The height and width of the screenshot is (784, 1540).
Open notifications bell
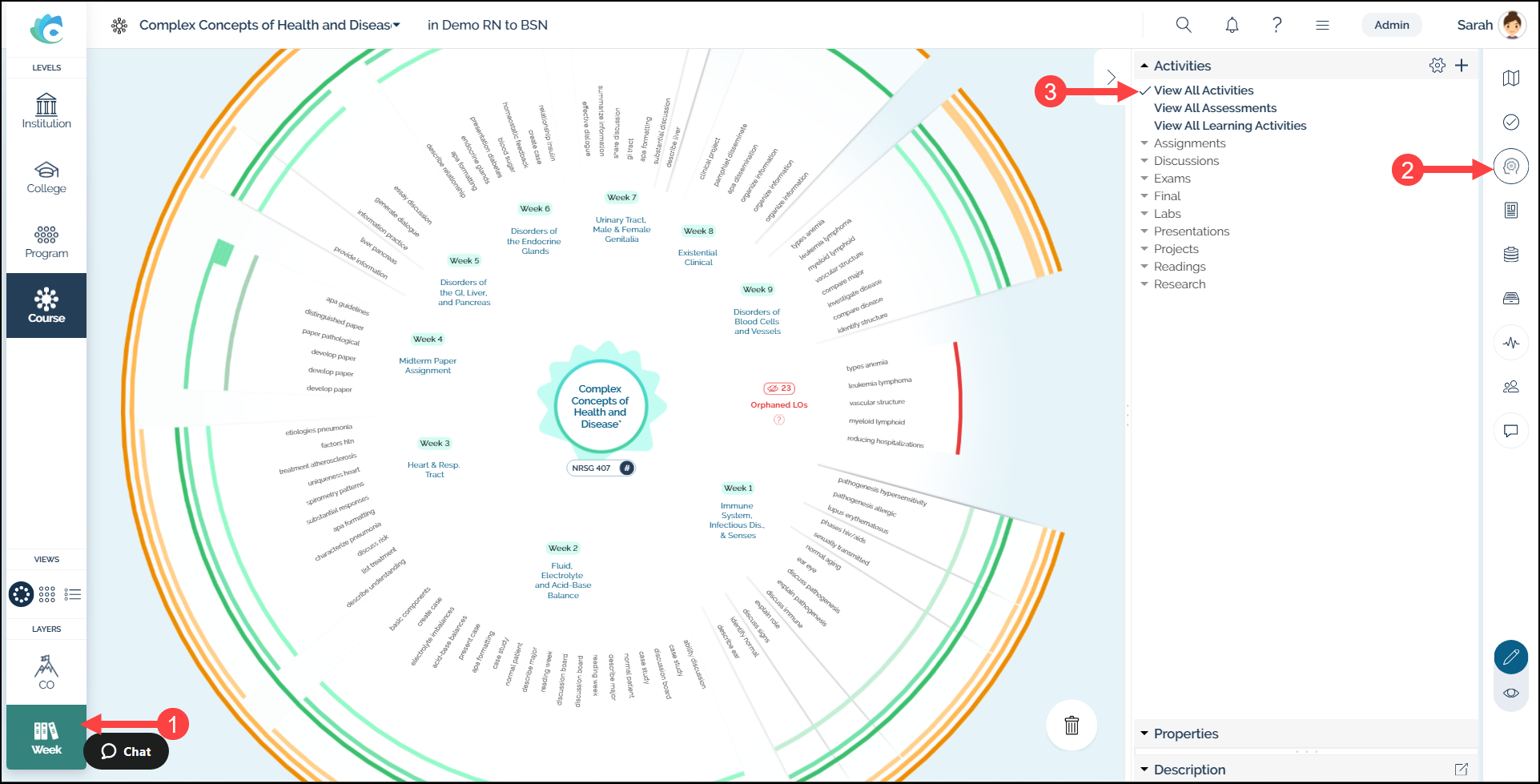point(1232,25)
